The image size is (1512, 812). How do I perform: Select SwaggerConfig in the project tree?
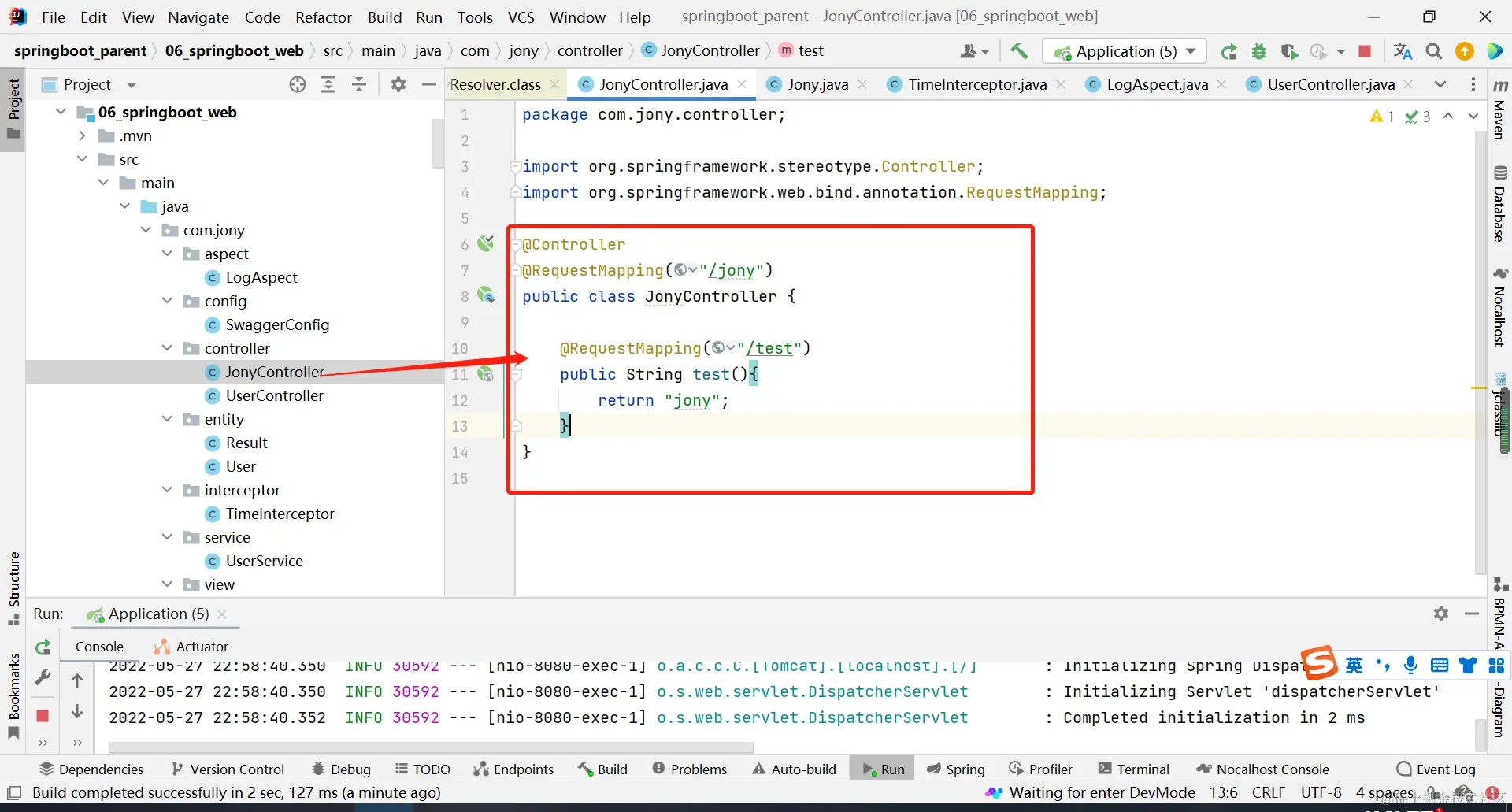(277, 324)
